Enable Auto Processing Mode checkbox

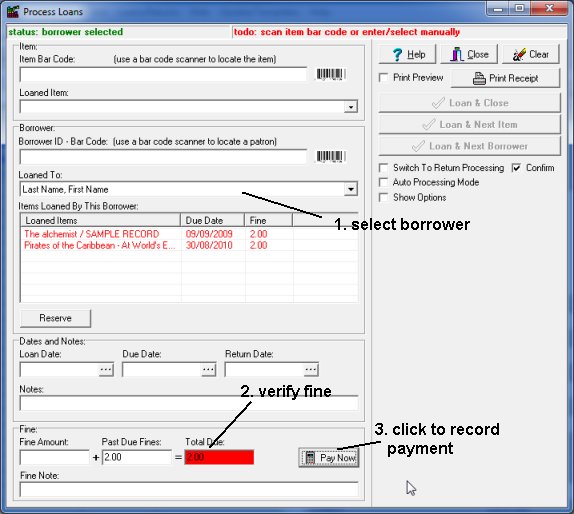point(384,182)
